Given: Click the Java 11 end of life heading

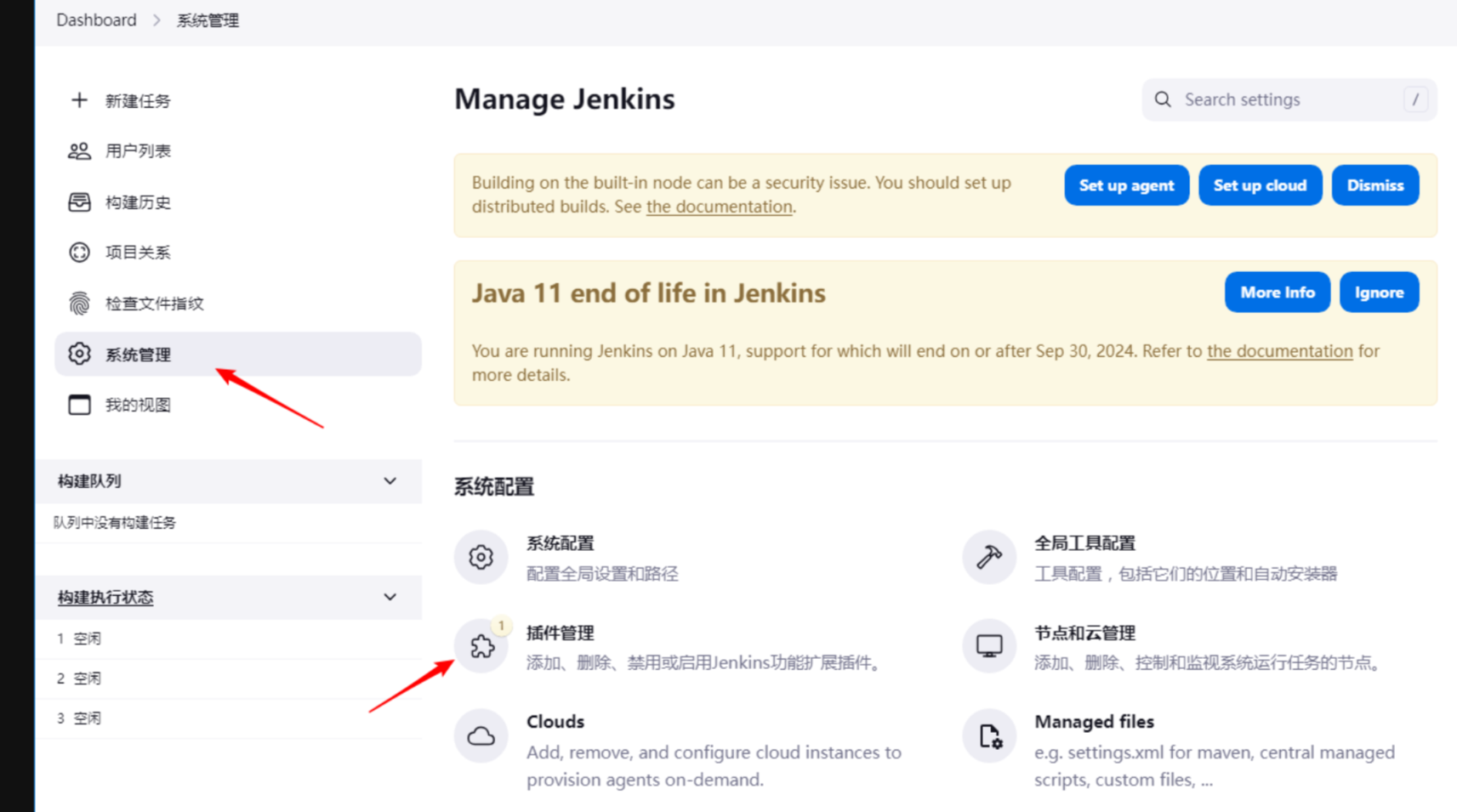Looking at the screenshot, I should coord(649,292).
